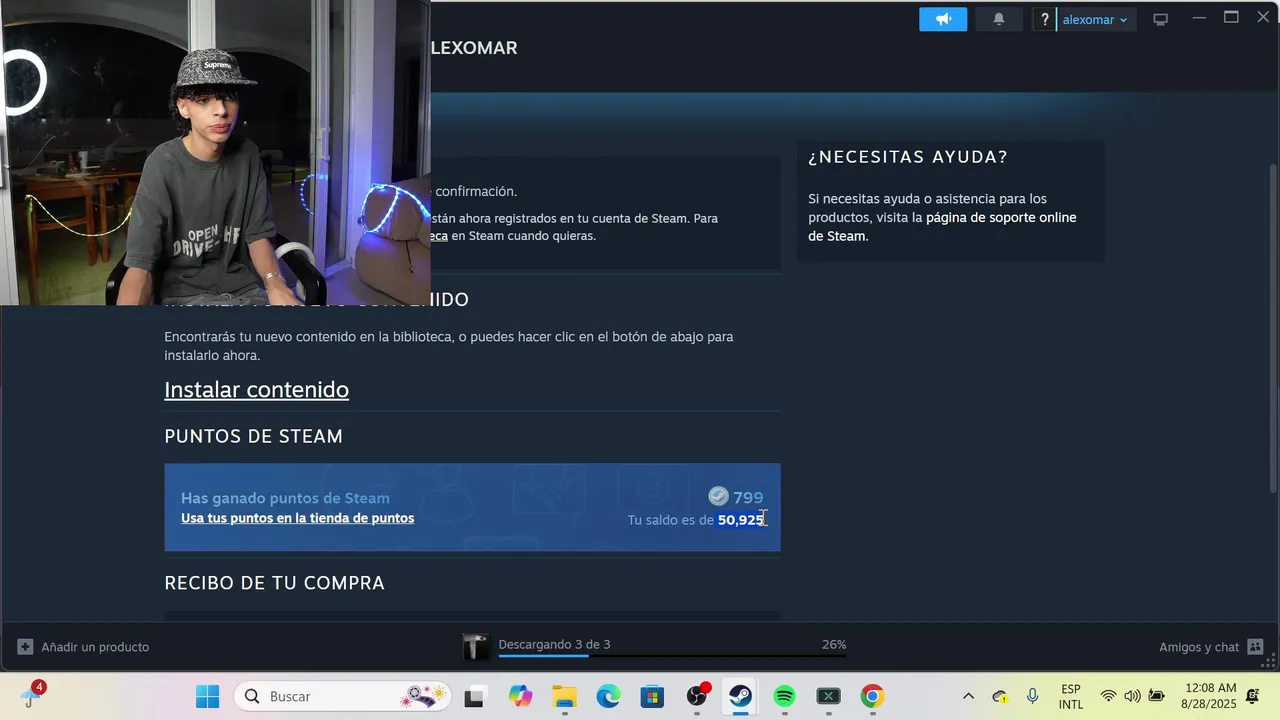The width and height of the screenshot is (1280, 720).
Task: Launch Copilot from the taskbar
Action: (520, 696)
